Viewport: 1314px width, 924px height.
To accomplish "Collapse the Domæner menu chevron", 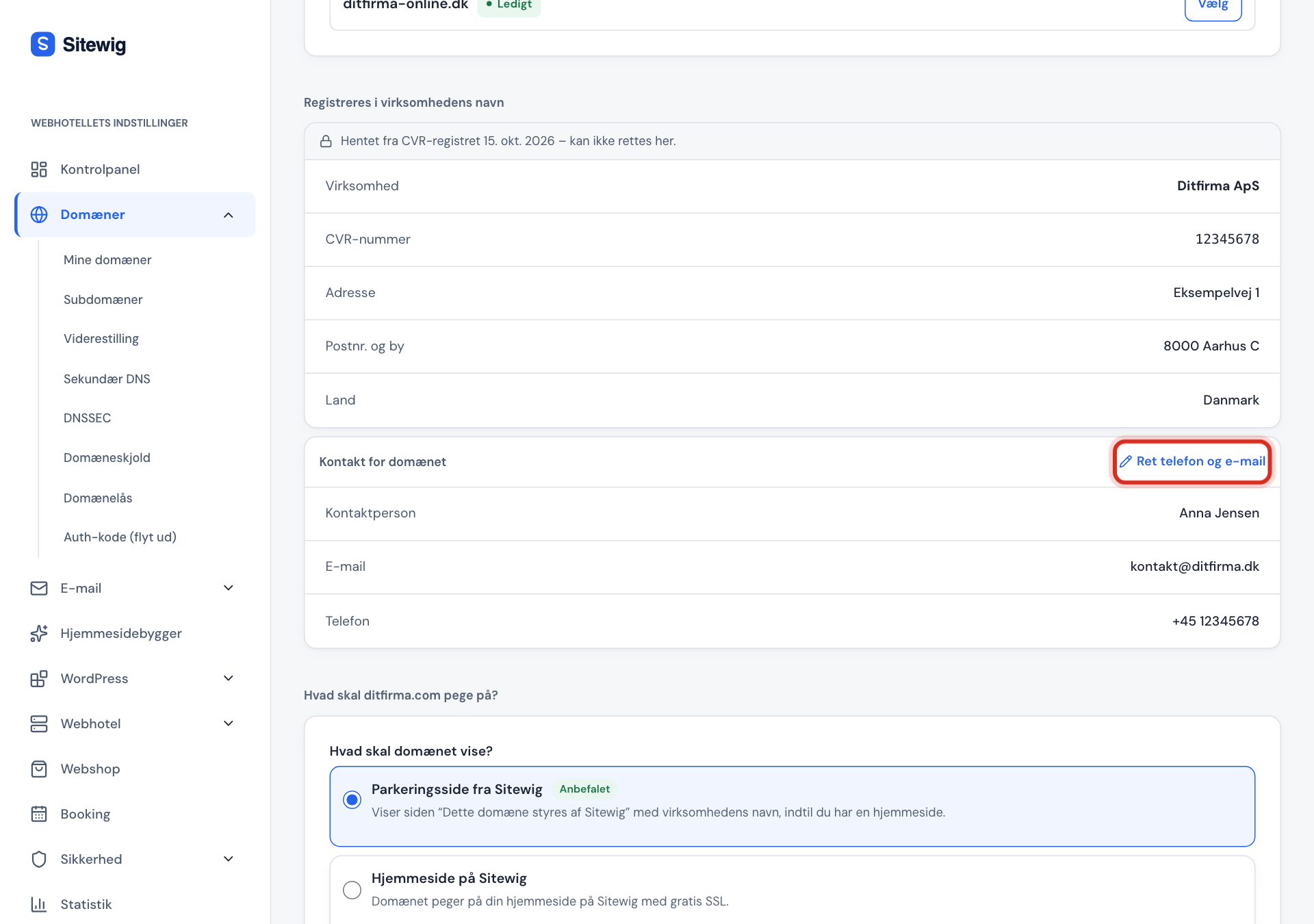I will click(229, 215).
